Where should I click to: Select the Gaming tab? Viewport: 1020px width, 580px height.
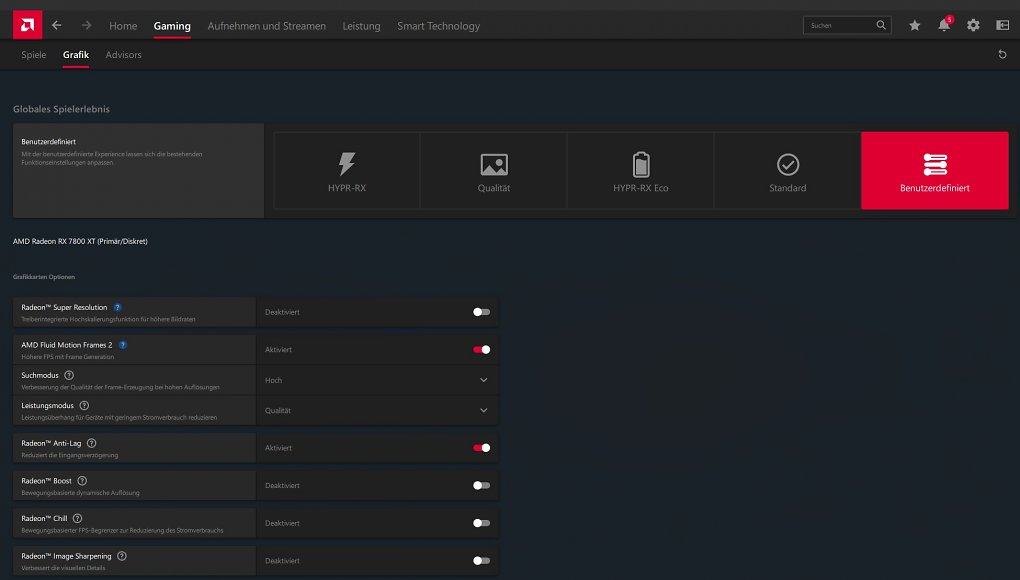(172, 26)
